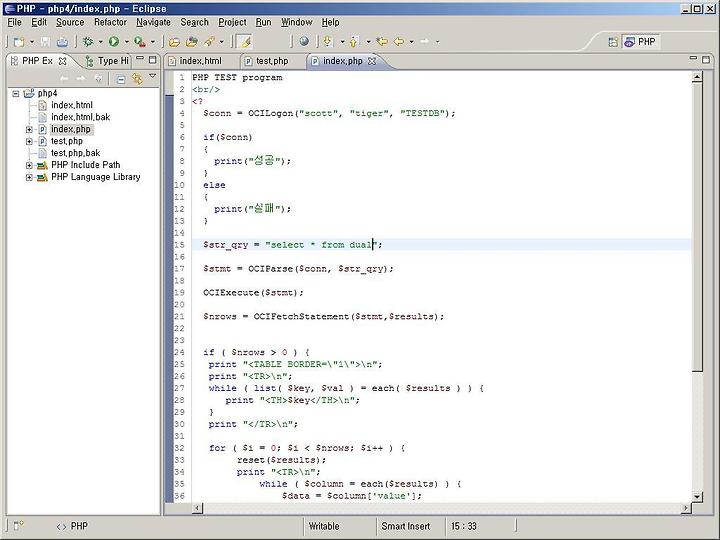Expand index.php in PHP Explorer tree
The width and height of the screenshot is (720, 540).
pyautogui.click(x=29, y=129)
